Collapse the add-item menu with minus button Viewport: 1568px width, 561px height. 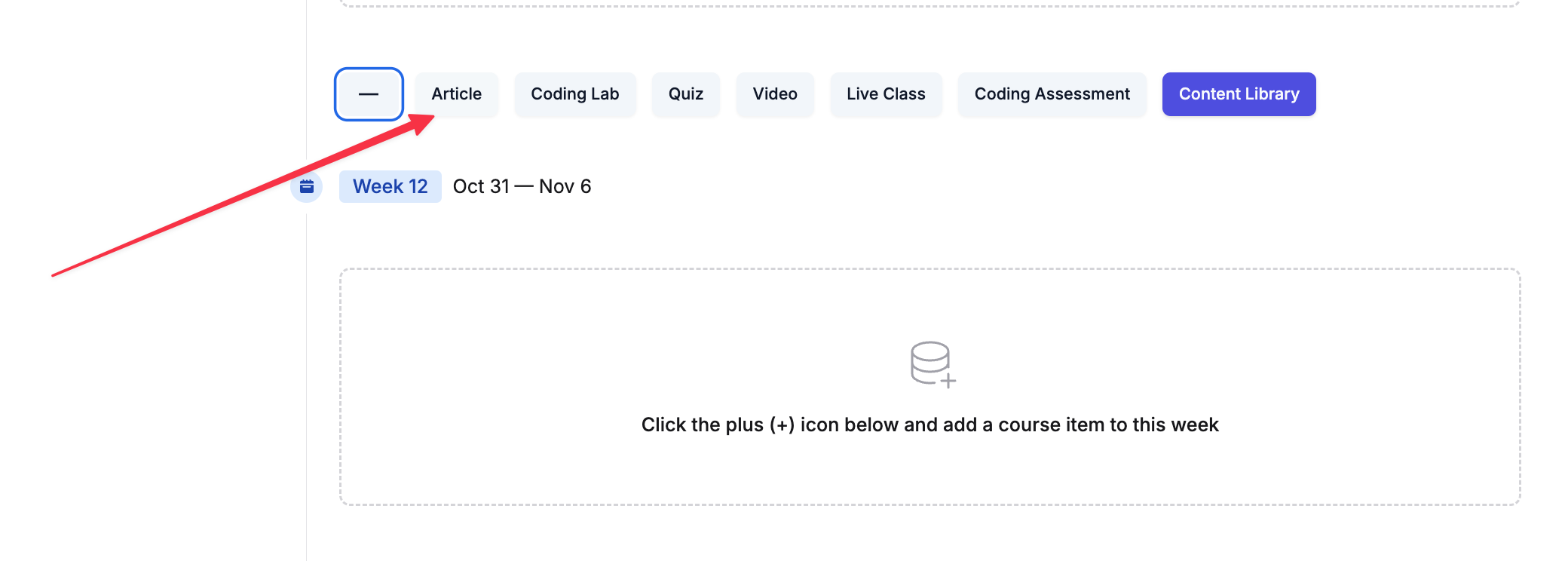[x=369, y=94]
